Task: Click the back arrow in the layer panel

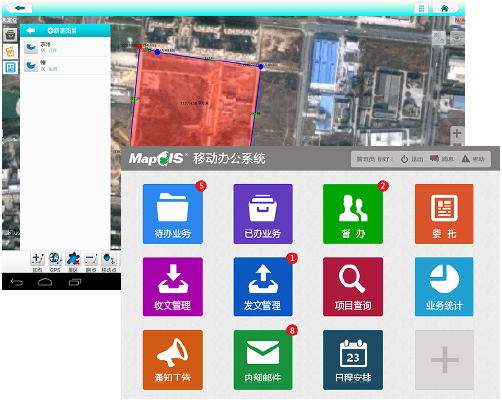Action: [x=31, y=31]
